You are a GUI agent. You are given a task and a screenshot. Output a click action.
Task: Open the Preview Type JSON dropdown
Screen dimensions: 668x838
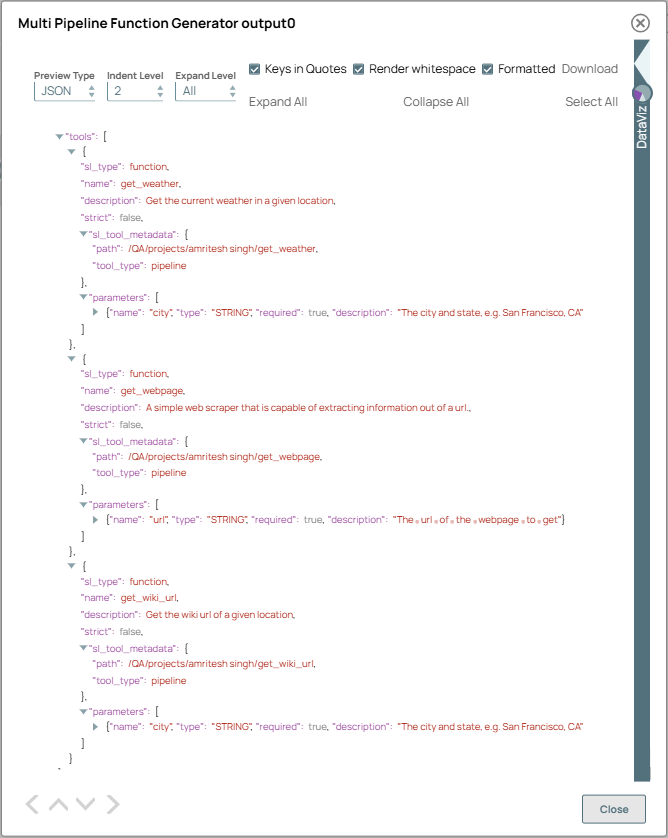pyautogui.click(x=64, y=91)
